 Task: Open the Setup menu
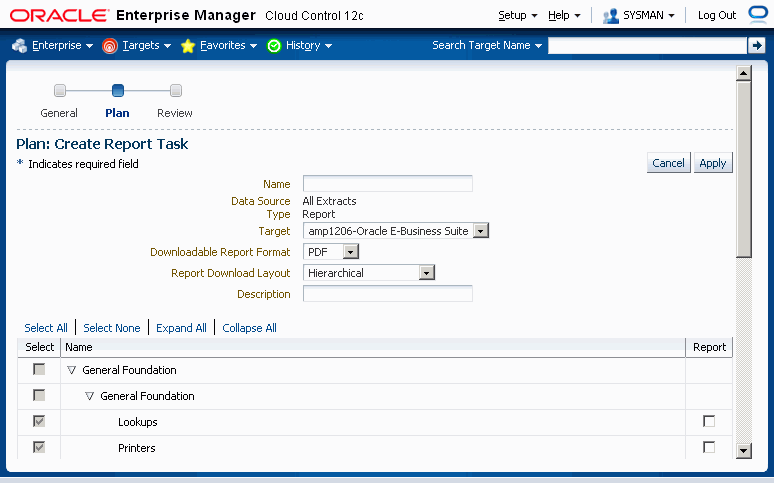(517, 15)
